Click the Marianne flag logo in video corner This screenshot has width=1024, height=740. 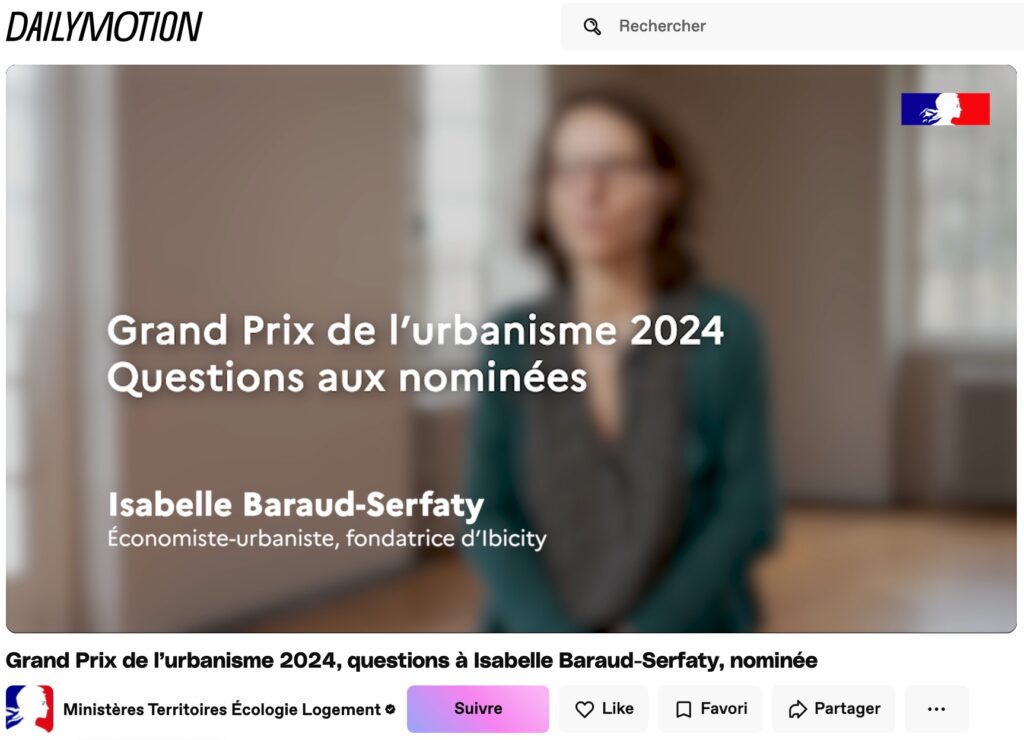point(945,109)
